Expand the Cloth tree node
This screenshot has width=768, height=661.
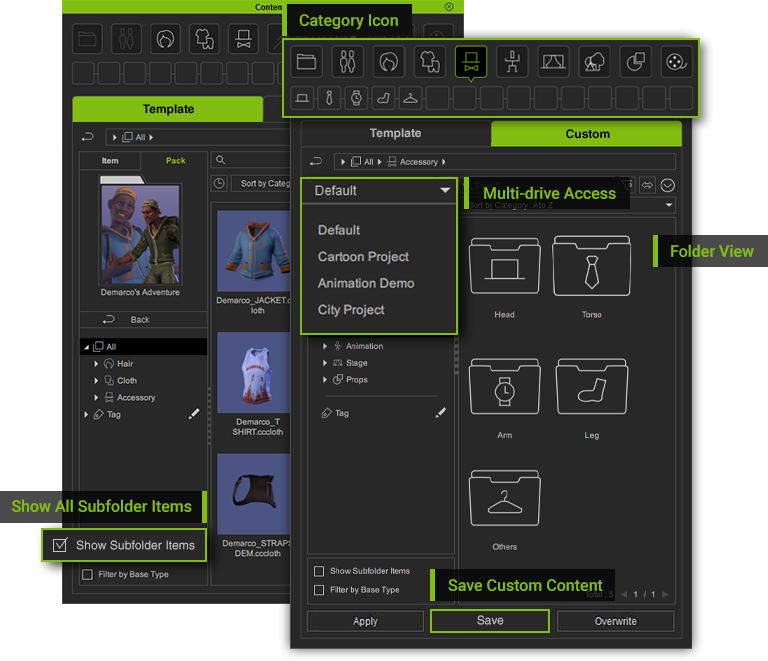[x=97, y=381]
